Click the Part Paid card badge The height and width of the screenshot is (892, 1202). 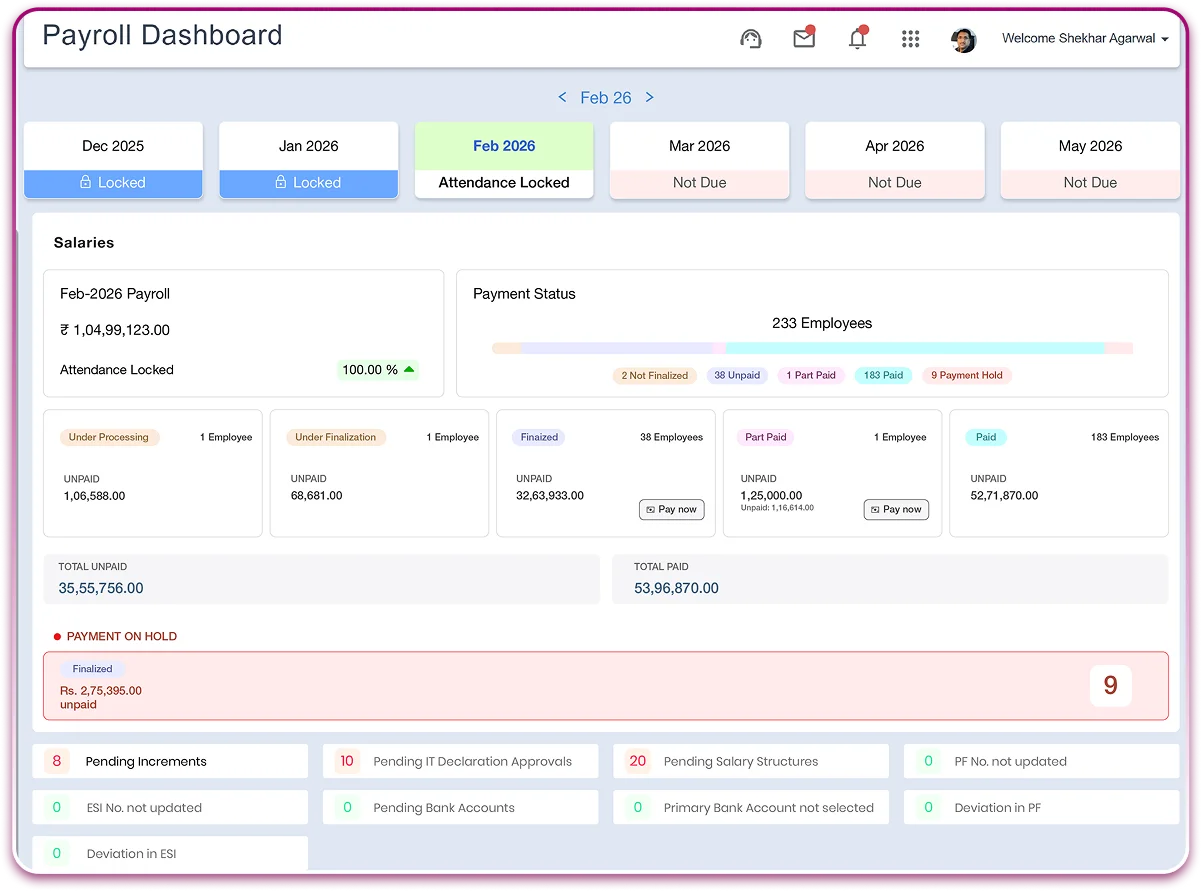pos(766,437)
